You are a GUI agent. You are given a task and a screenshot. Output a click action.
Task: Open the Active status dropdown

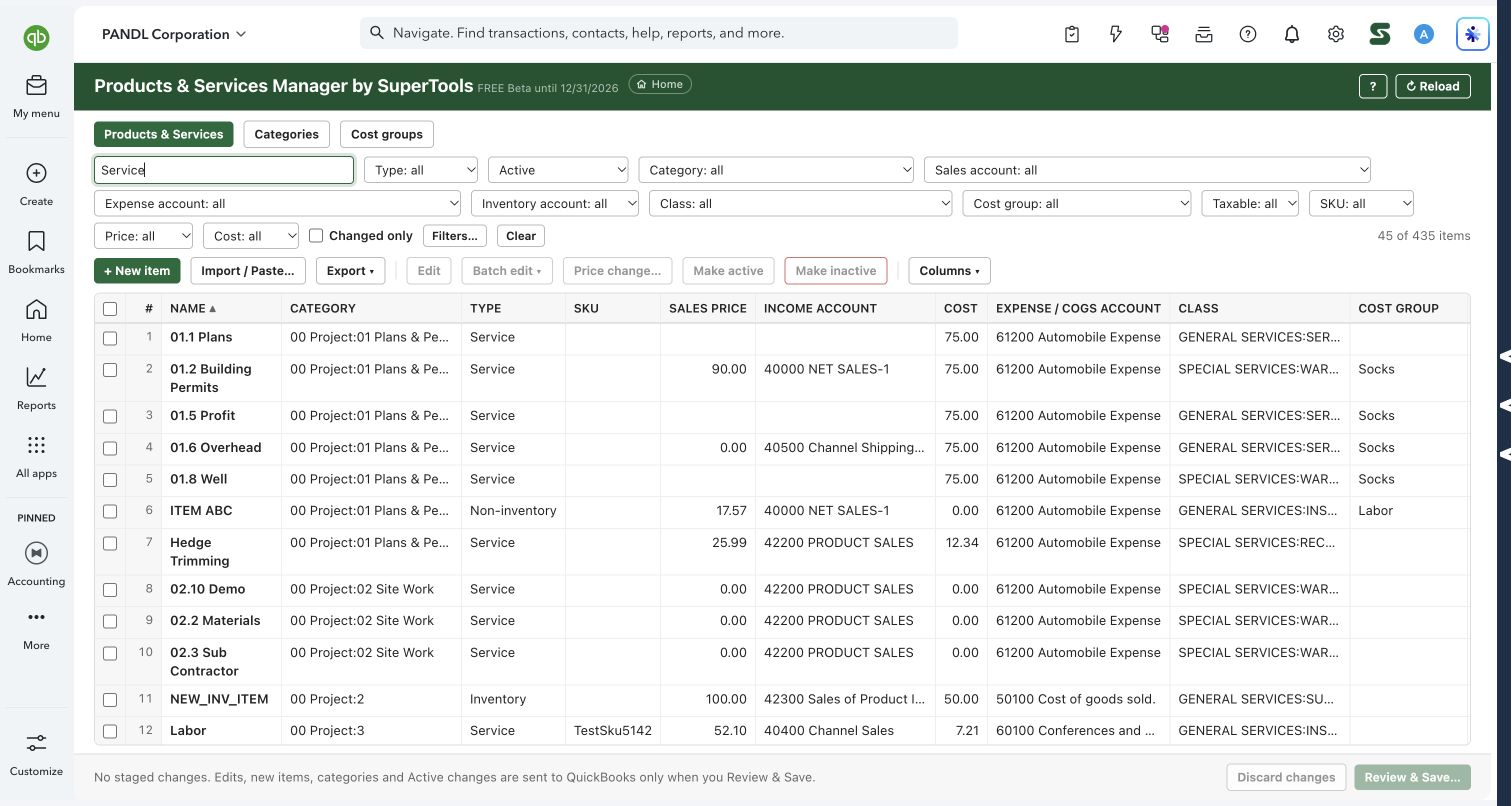pyautogui.click(x=558, y=170)
